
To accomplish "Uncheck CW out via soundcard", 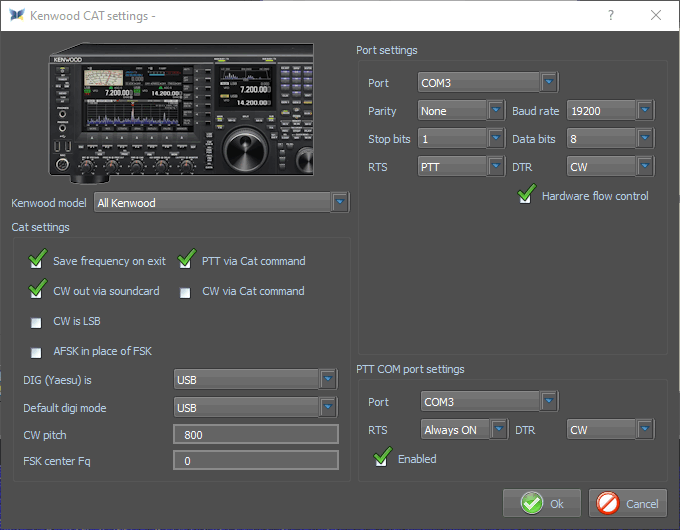I will pyautogui.click(x=37, y=291).
